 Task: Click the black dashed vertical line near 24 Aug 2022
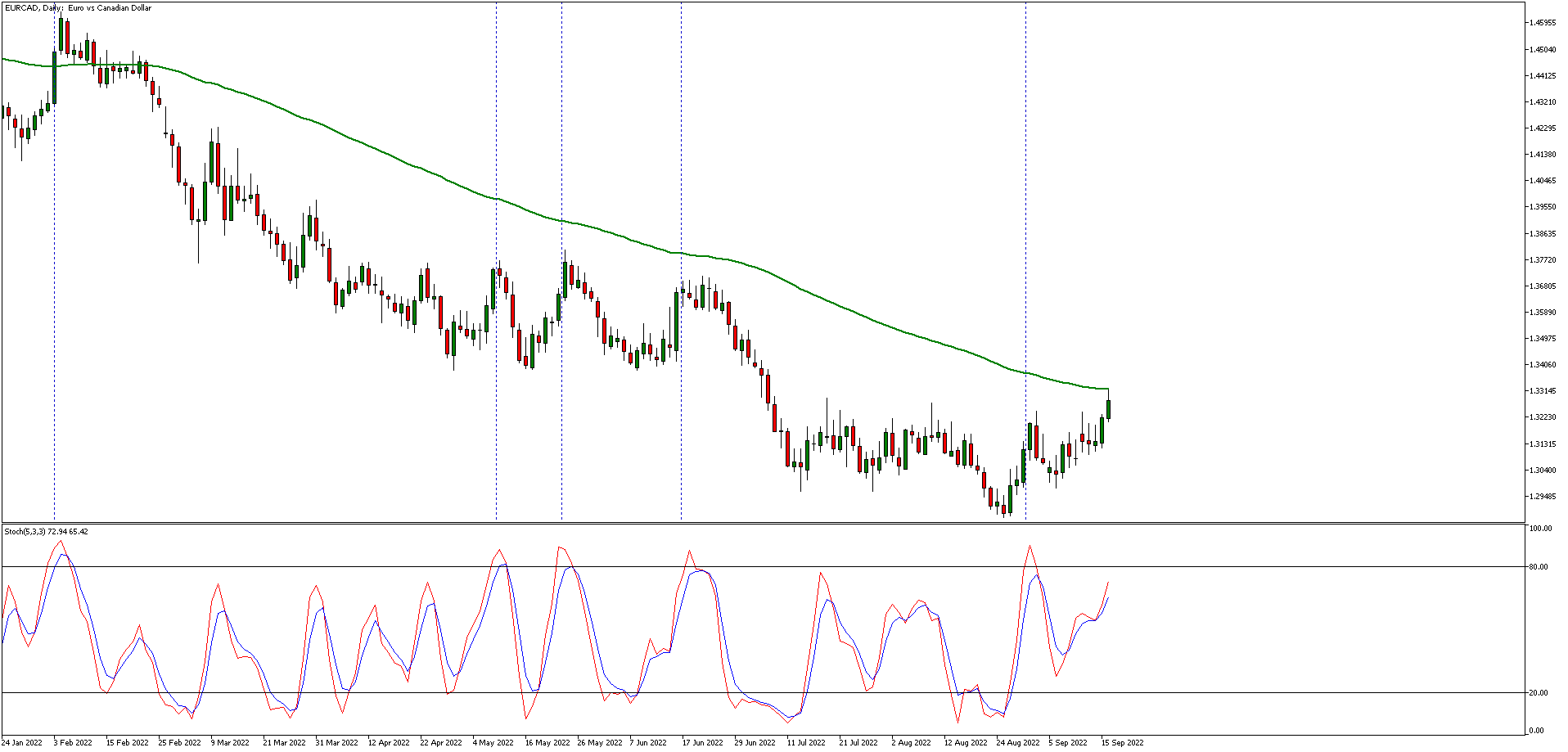(1025, 245)
